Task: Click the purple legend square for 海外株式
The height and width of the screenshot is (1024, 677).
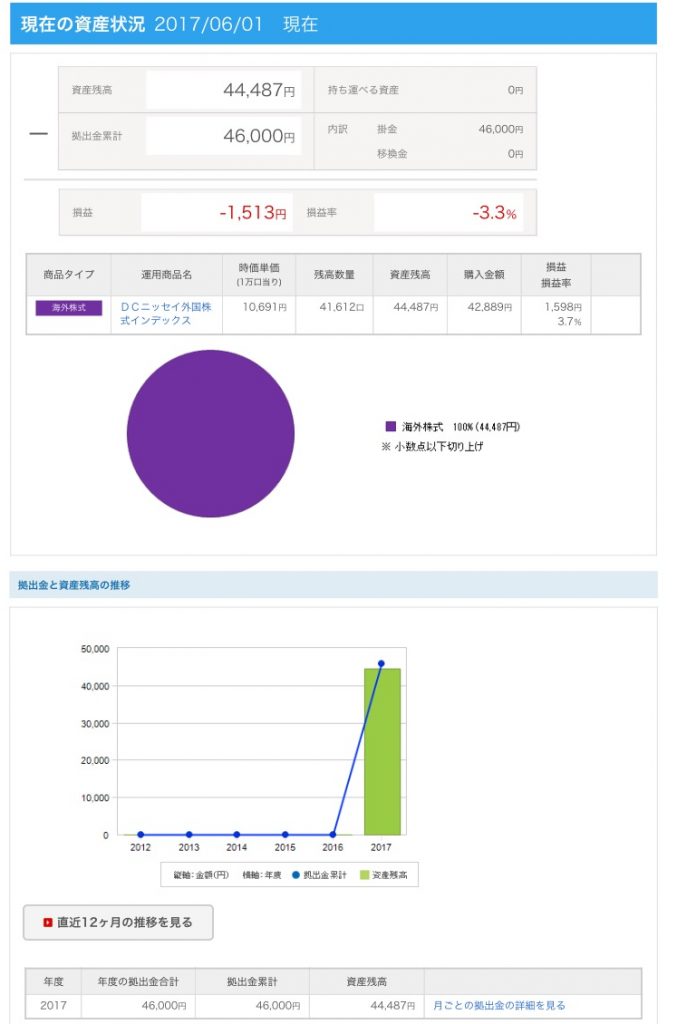Action: click(391, 427)
